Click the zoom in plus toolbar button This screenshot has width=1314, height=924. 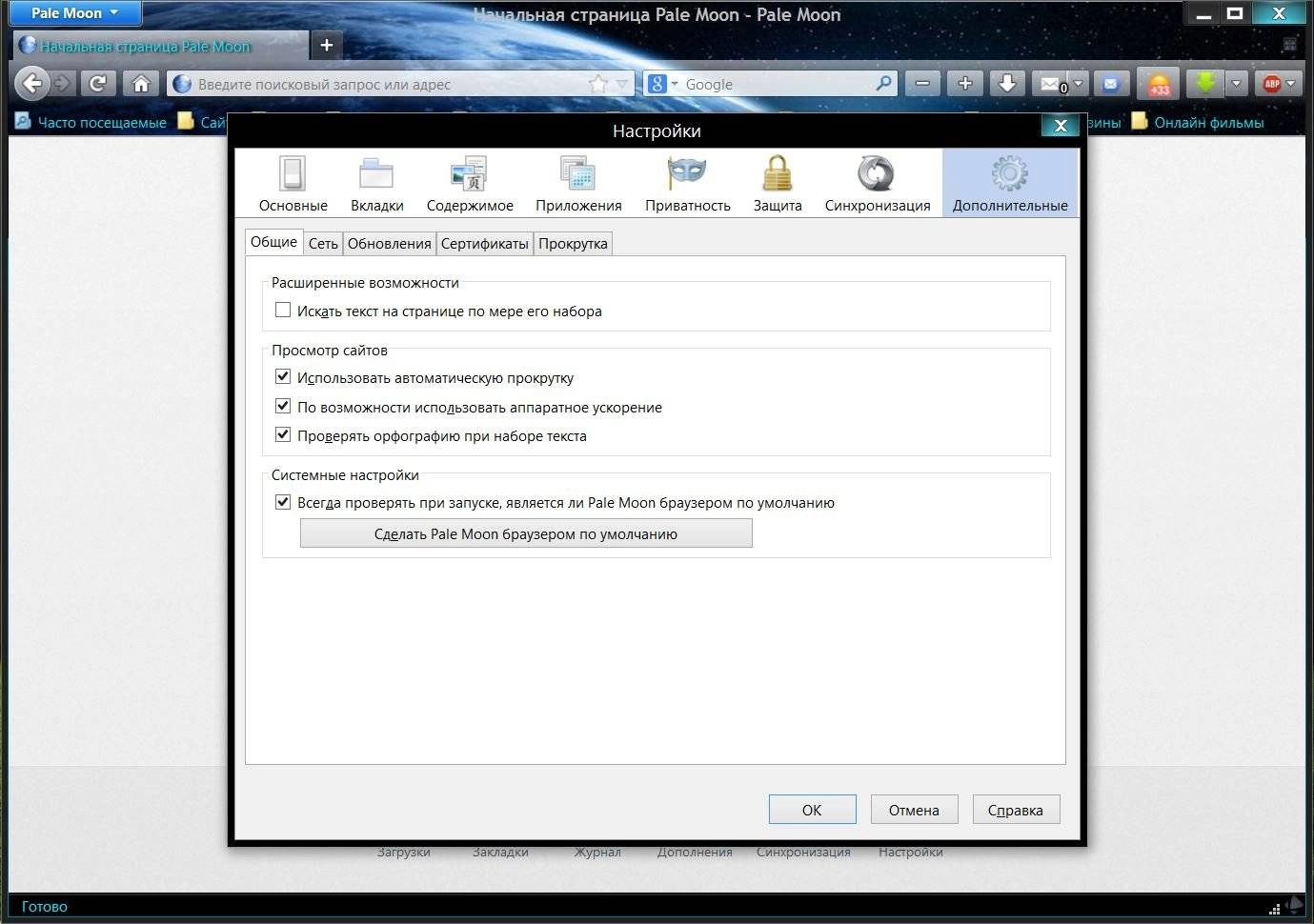[x=964, y=84]
